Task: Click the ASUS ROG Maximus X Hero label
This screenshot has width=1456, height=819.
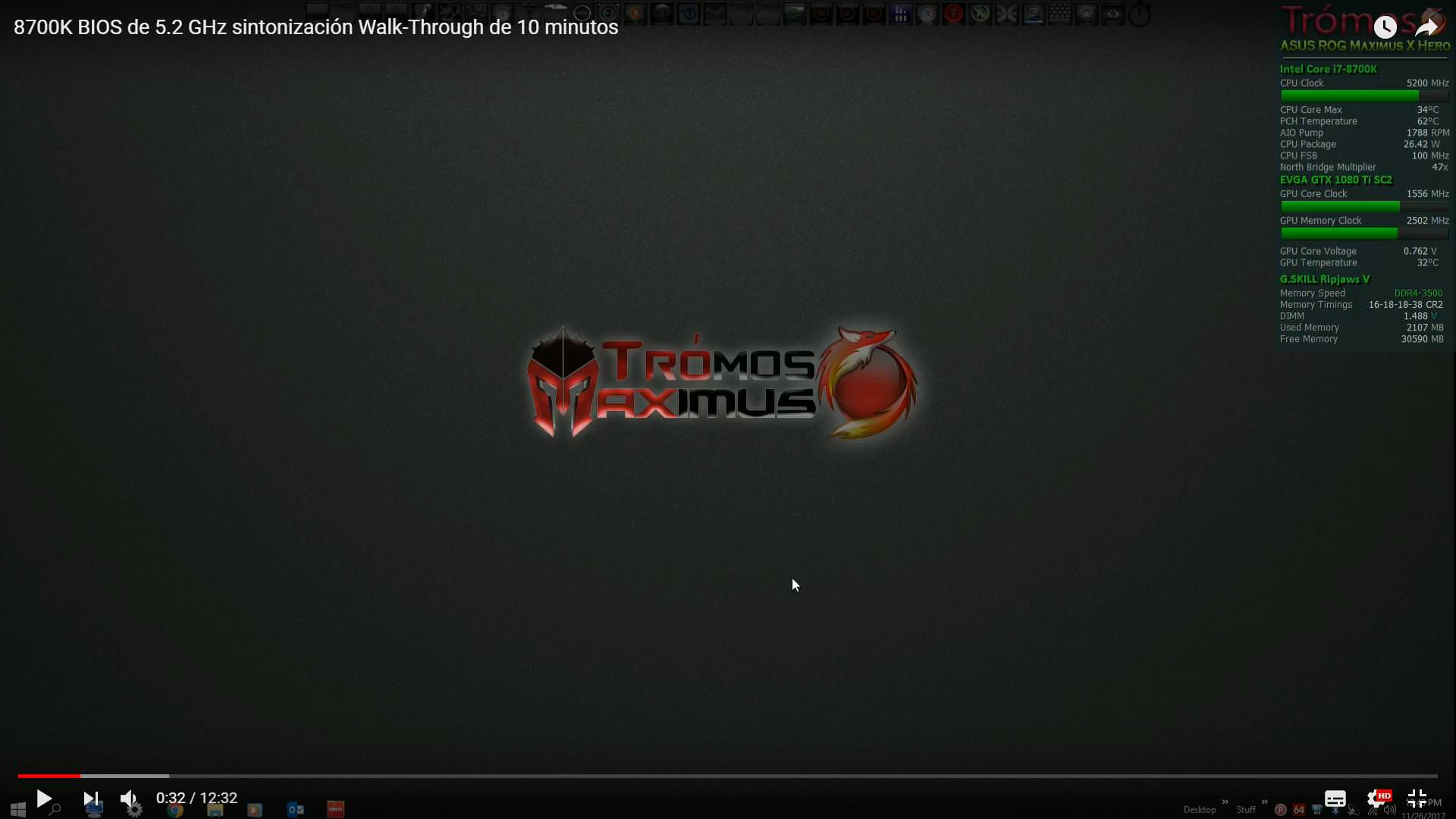Action: pos(1365,45)
